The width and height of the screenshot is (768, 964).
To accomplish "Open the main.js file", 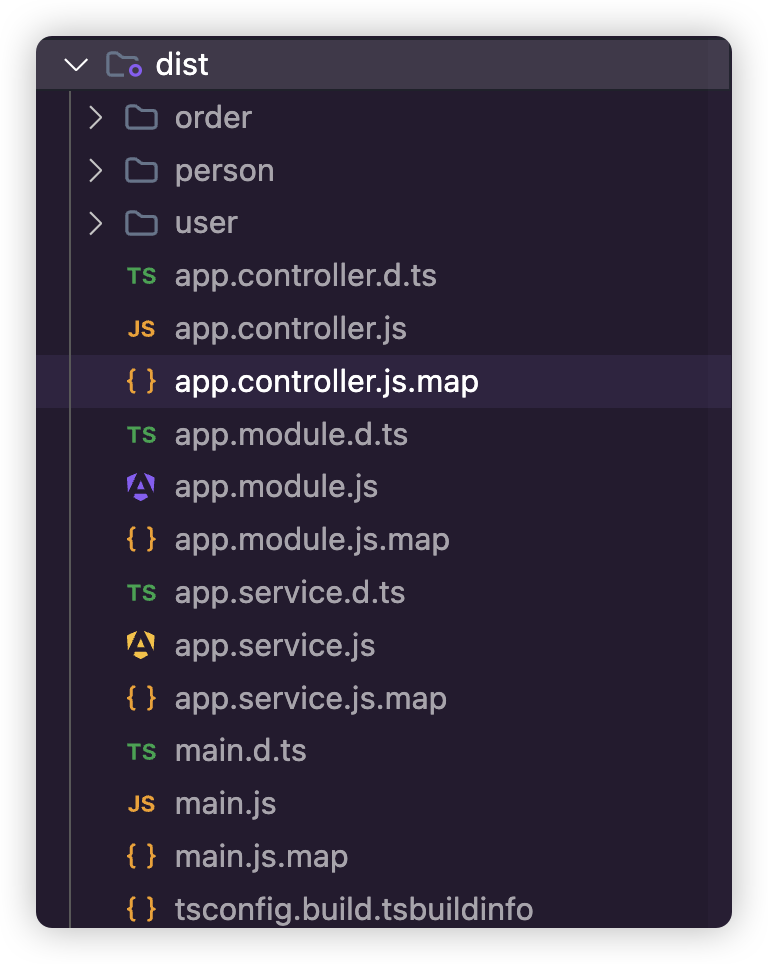I will pos(225,803).
